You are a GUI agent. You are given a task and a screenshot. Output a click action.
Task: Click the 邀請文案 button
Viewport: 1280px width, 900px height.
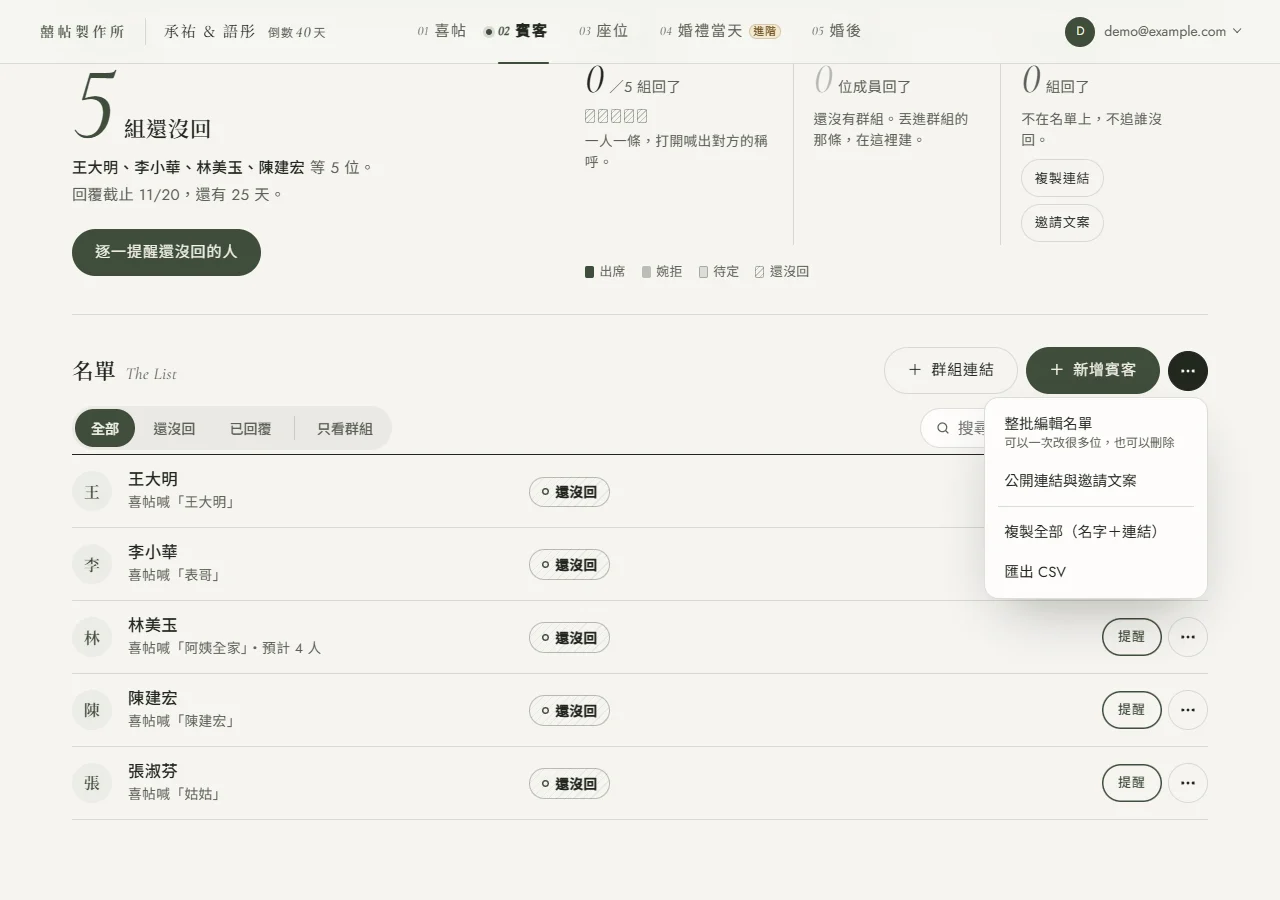click(x=1062, y=222)
